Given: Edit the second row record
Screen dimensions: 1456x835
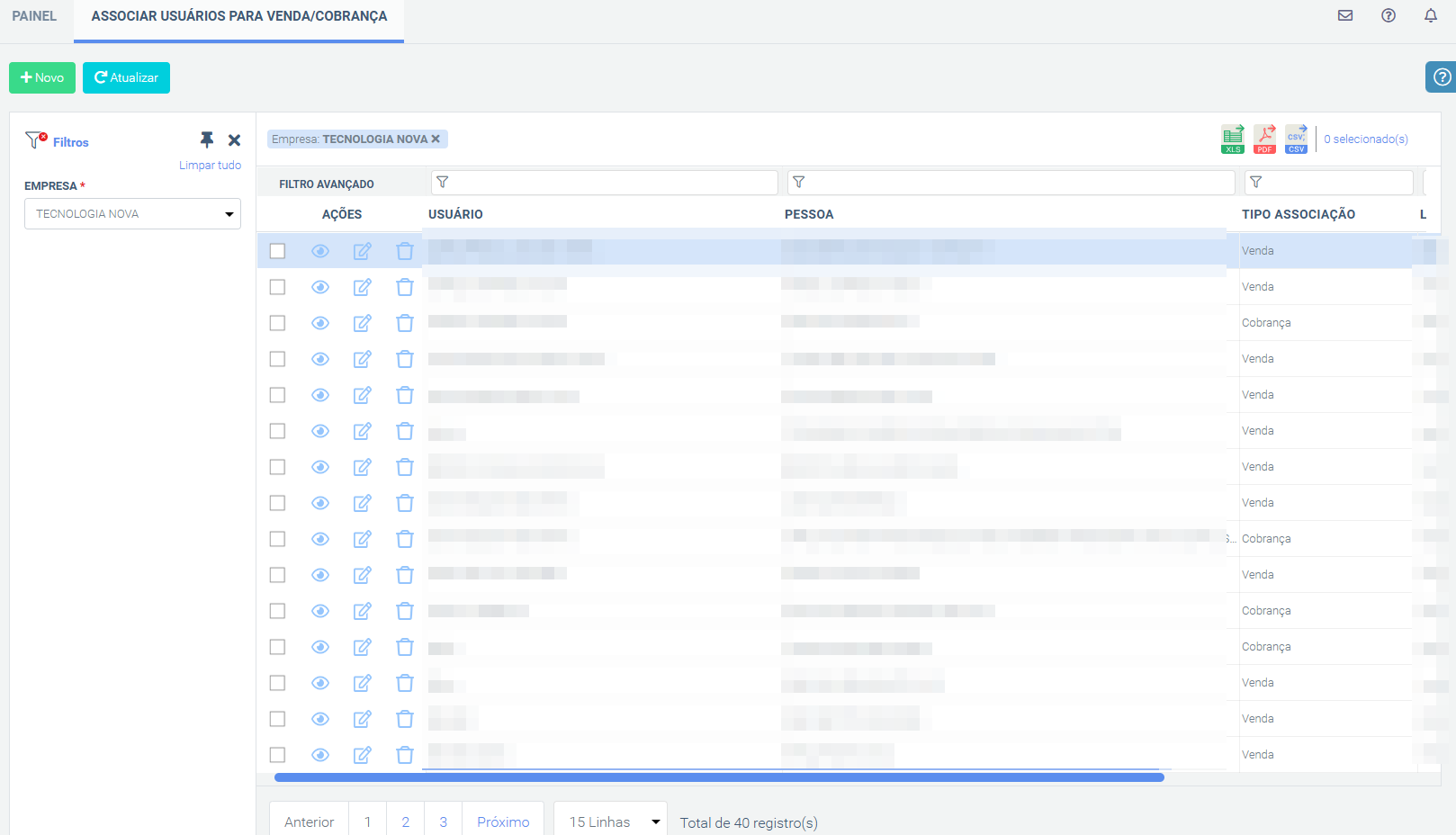Looking at the screenshot, I should [x=363, y=287].
